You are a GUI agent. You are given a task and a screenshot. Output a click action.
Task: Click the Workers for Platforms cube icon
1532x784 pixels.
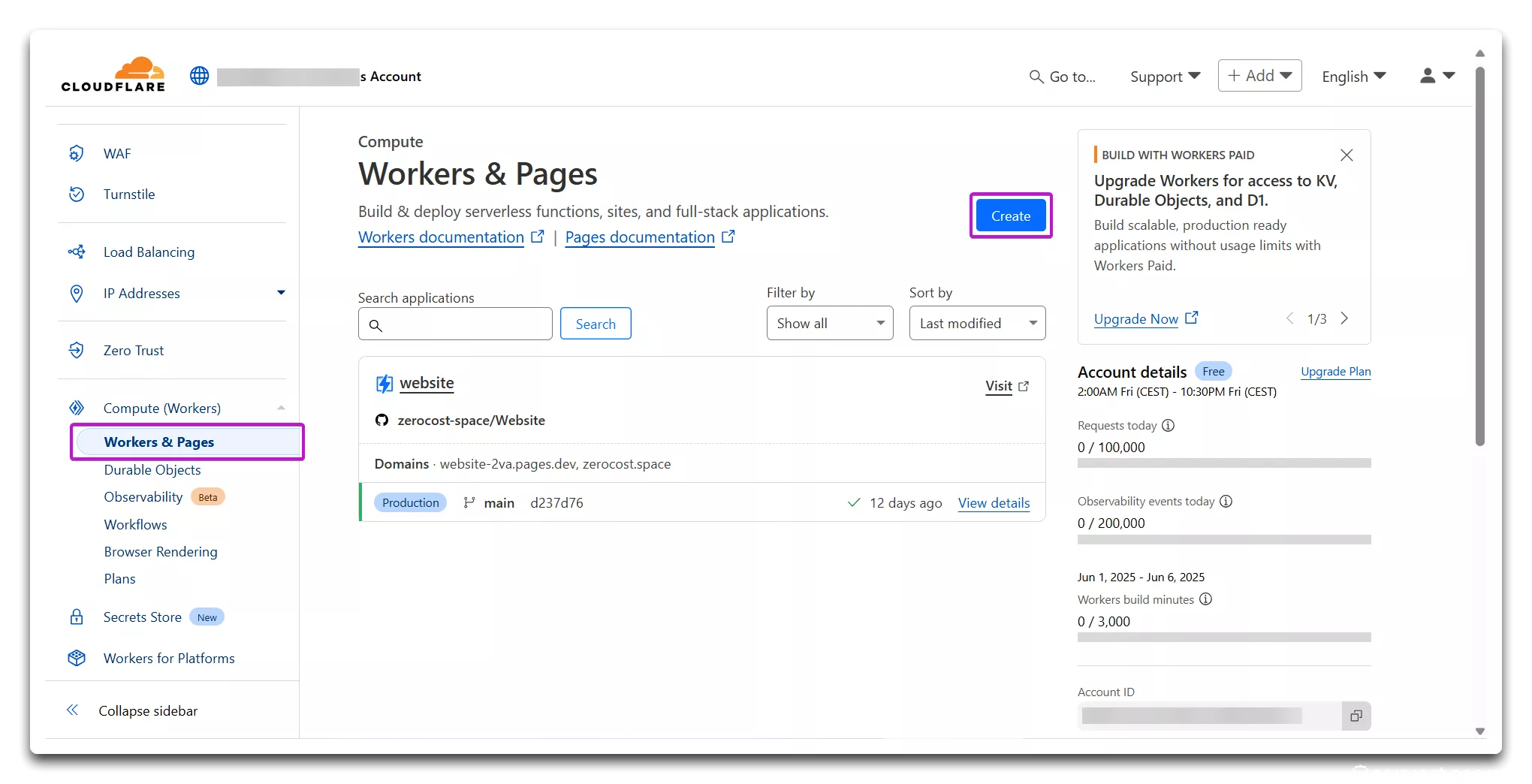click(x=76, y=658)
